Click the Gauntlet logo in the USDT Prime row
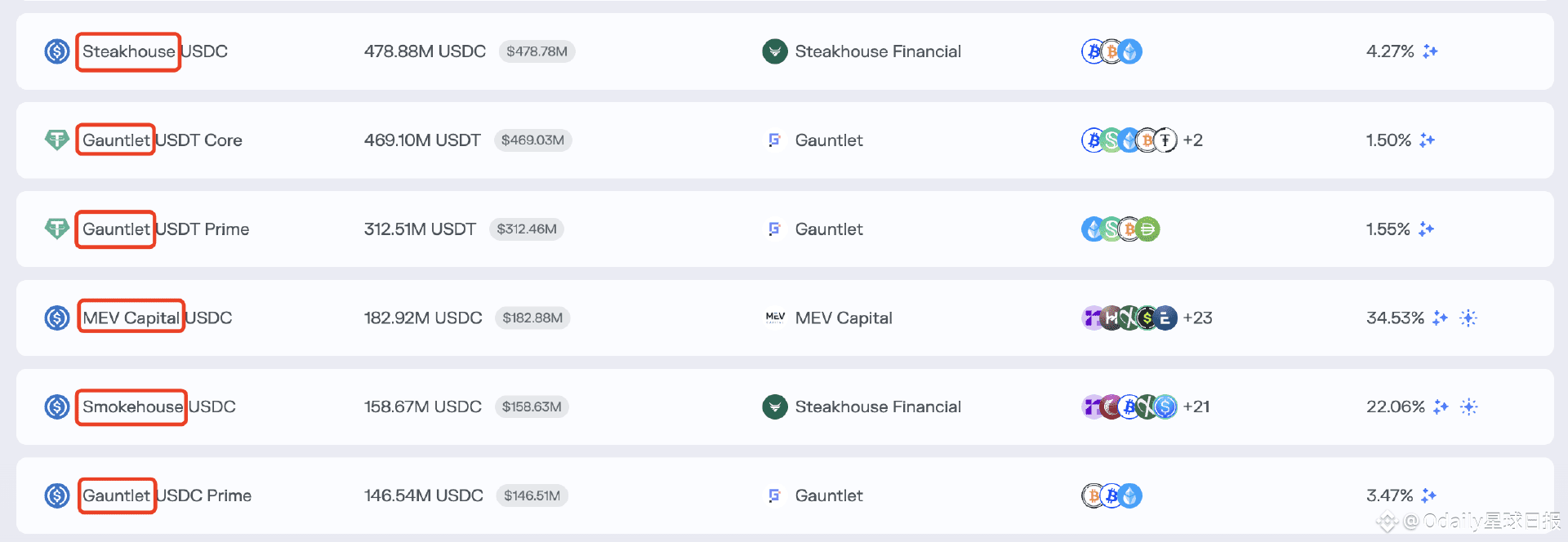Image resolution: width=1568 pixels, height=542 pixels. [774, 229]
